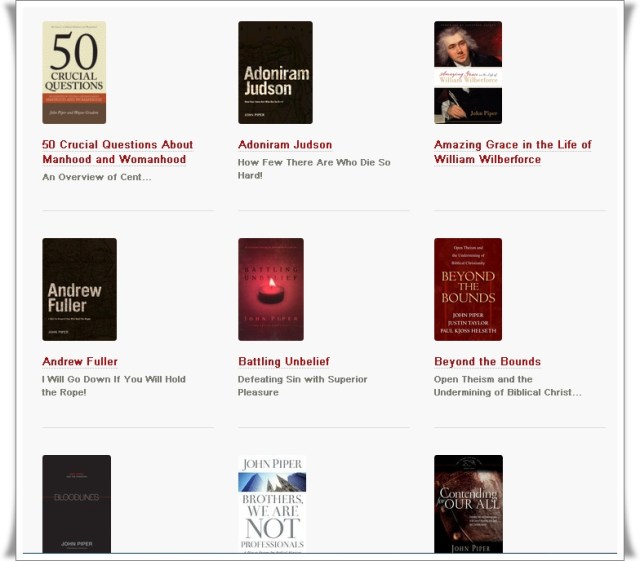
Task: Click the I Will Go Down subtitle text
Action: pos(114,385)
